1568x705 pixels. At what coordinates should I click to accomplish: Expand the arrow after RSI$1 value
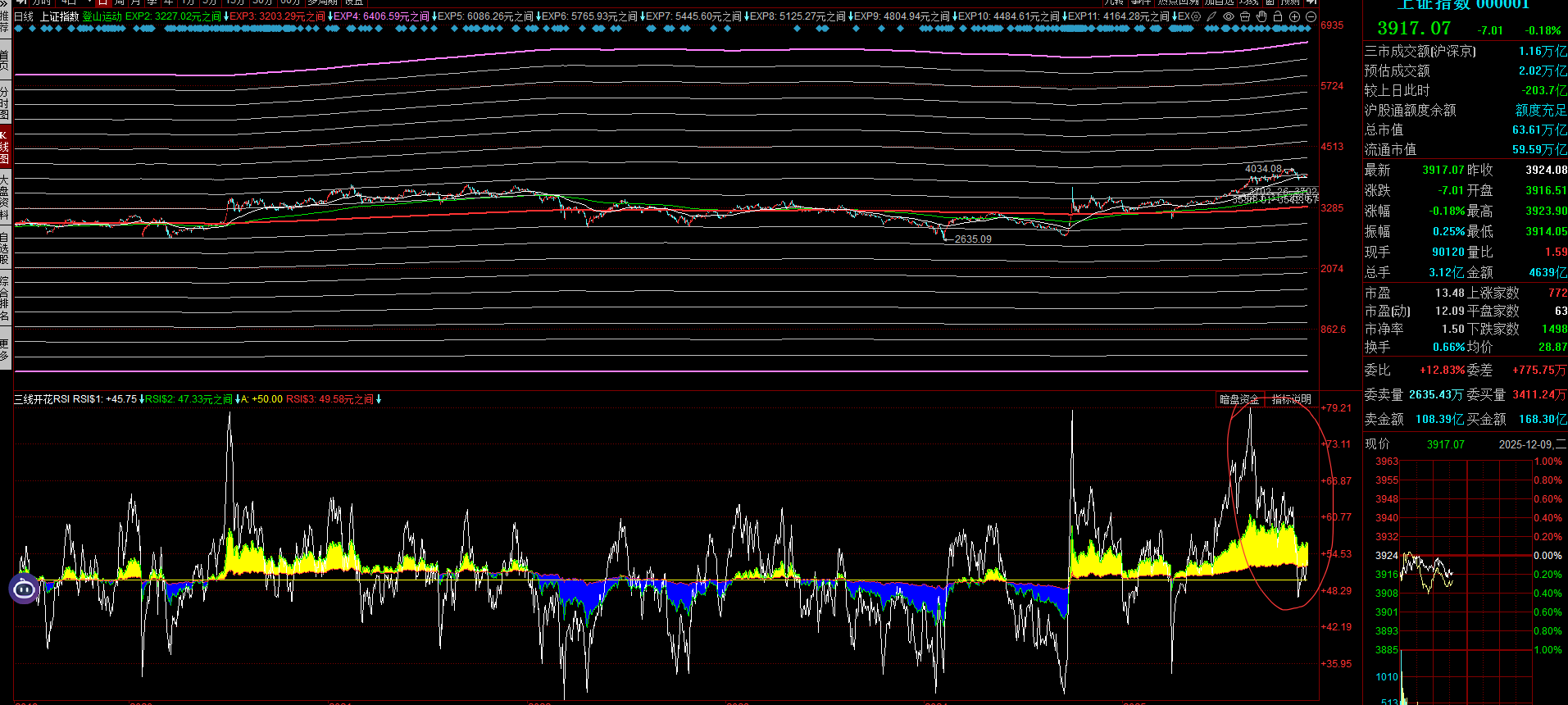[142, 399]
